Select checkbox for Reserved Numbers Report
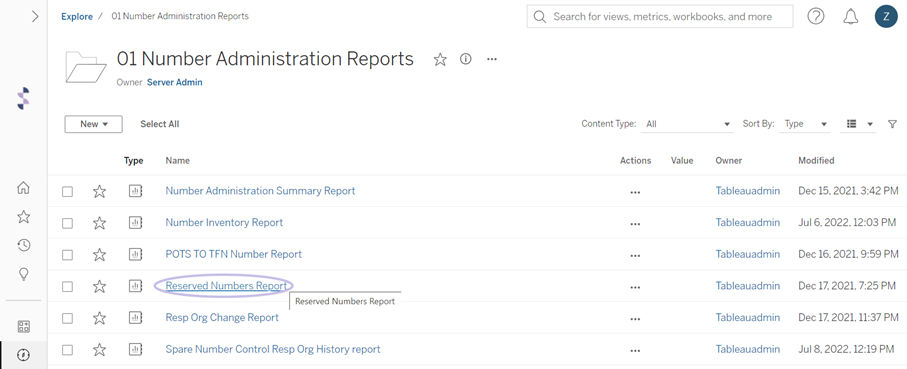The width and height of the screenshot is (907, 369). (68, 286)
